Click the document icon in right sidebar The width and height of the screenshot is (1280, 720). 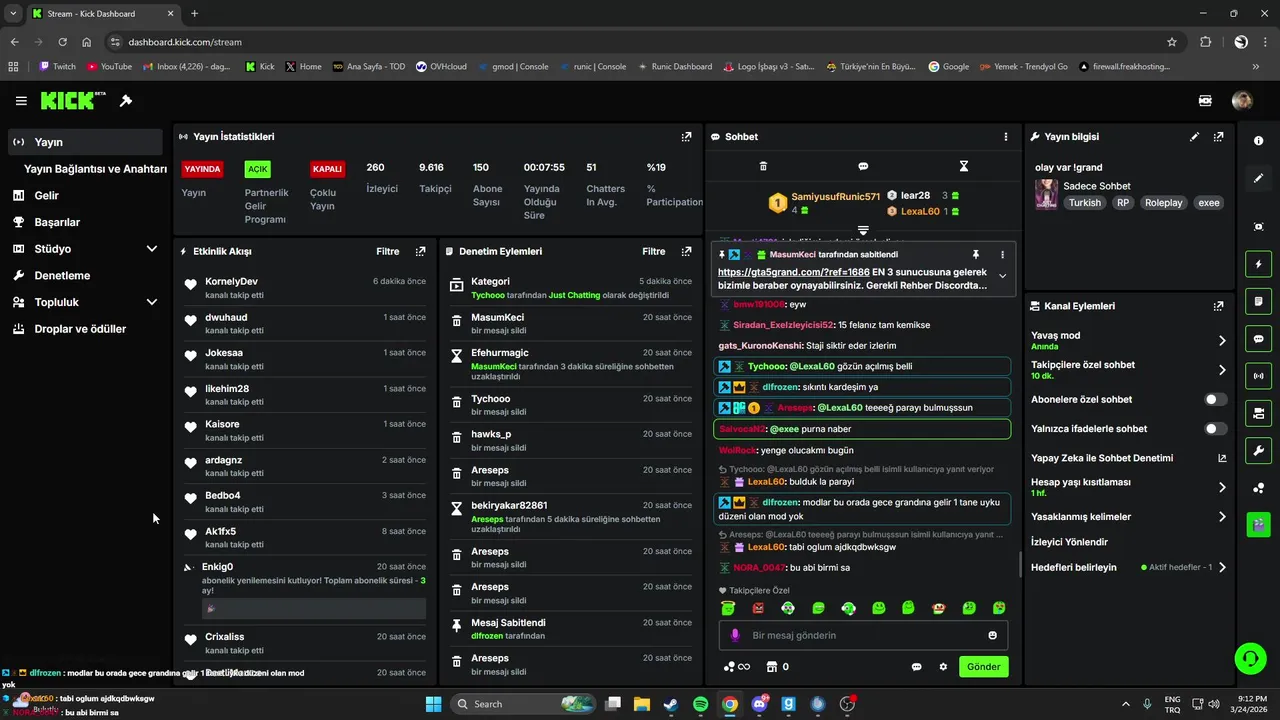coord(1258,302)
